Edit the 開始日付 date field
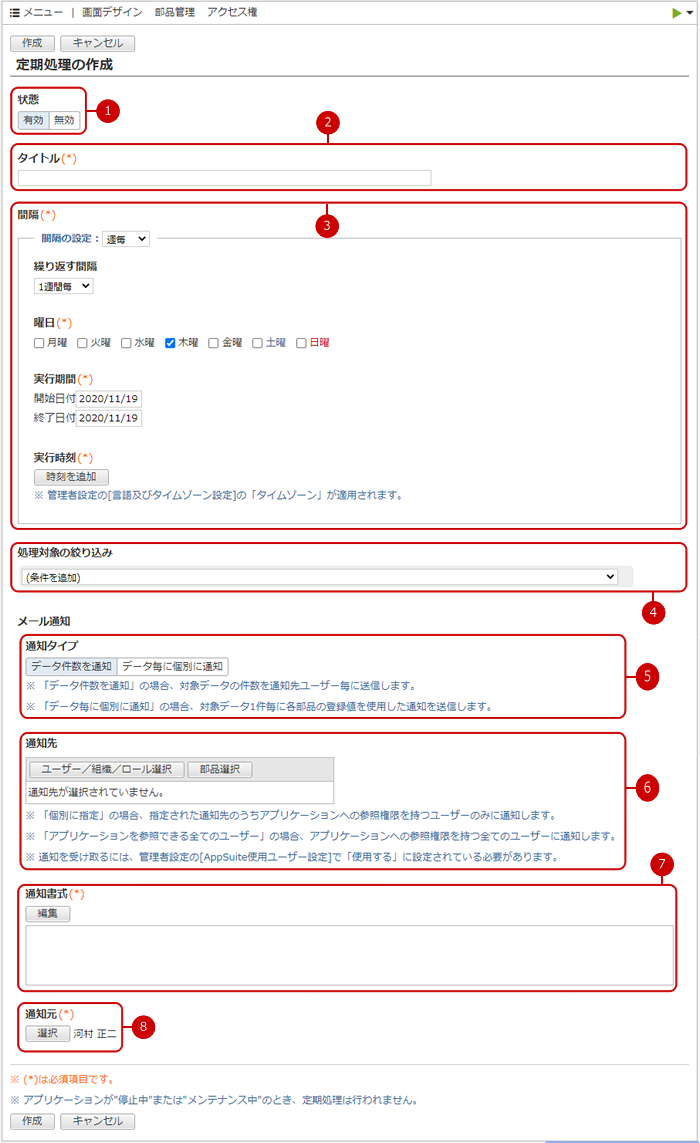Viewport: 700px width, 1143px height. (109, 399)
